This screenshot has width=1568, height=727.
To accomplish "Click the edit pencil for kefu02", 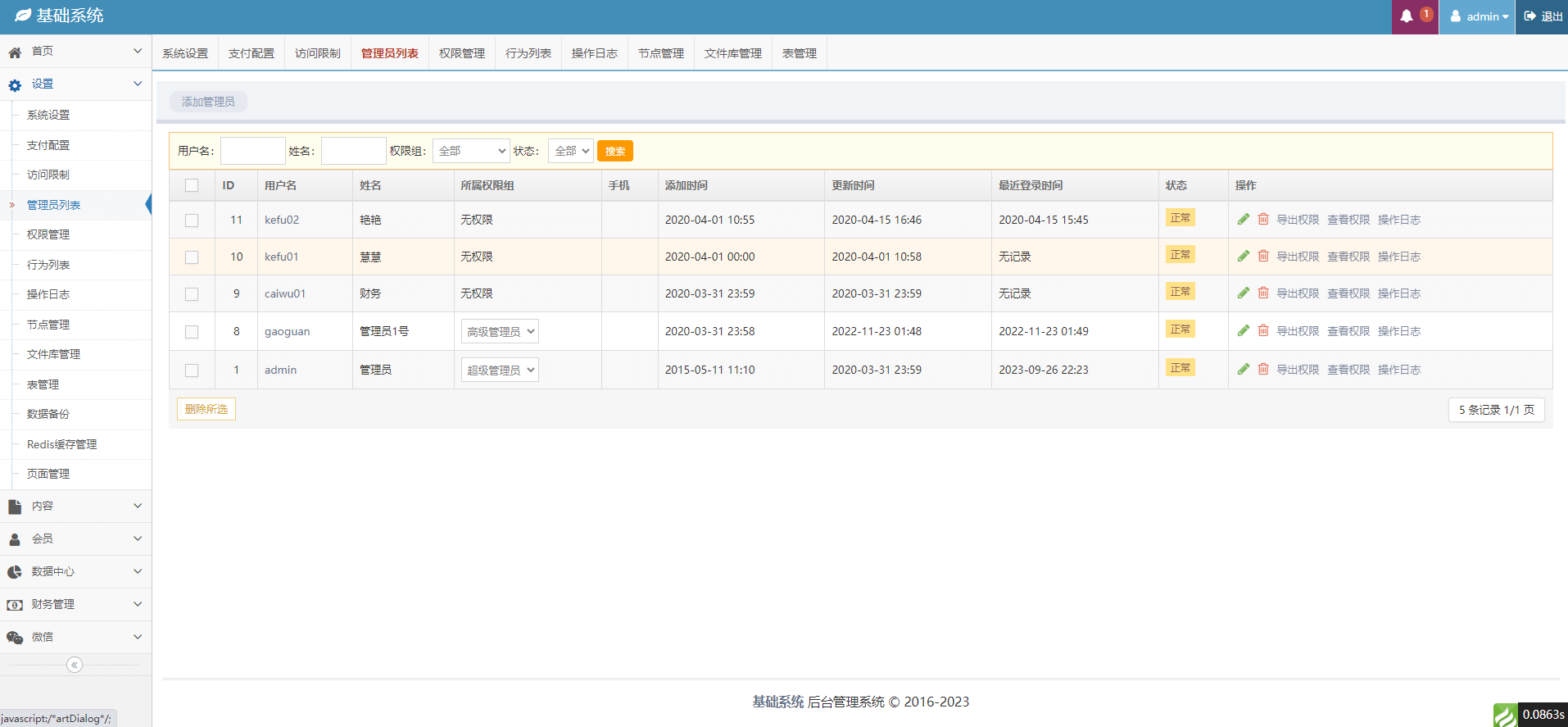I will (x=1243, y=219).
